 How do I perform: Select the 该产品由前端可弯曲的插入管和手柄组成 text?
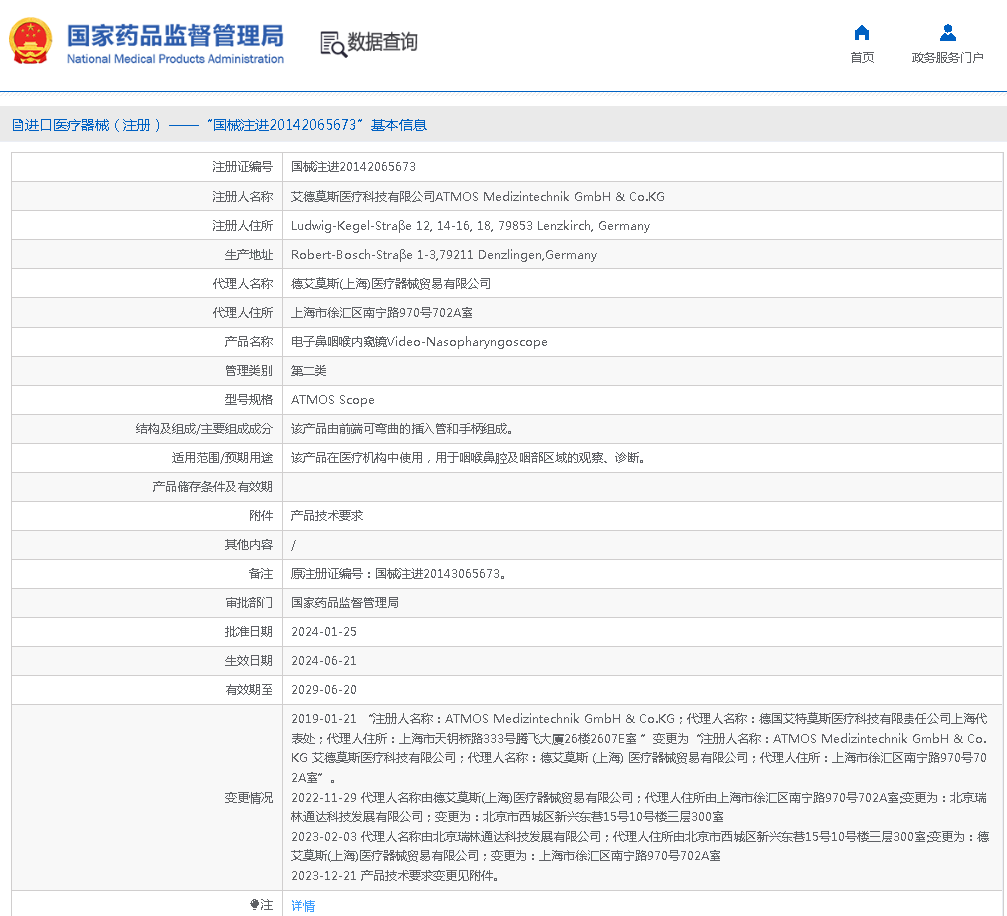coord(401,428)
